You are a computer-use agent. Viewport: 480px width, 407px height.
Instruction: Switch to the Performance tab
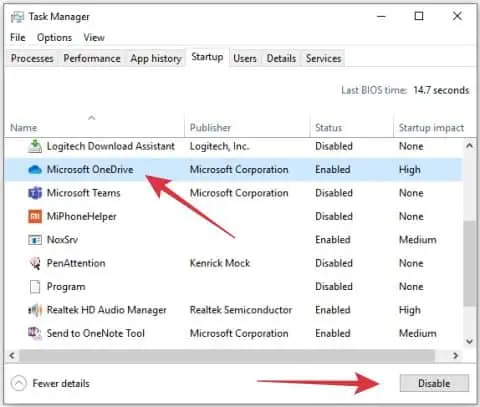(x=92, y=59)
